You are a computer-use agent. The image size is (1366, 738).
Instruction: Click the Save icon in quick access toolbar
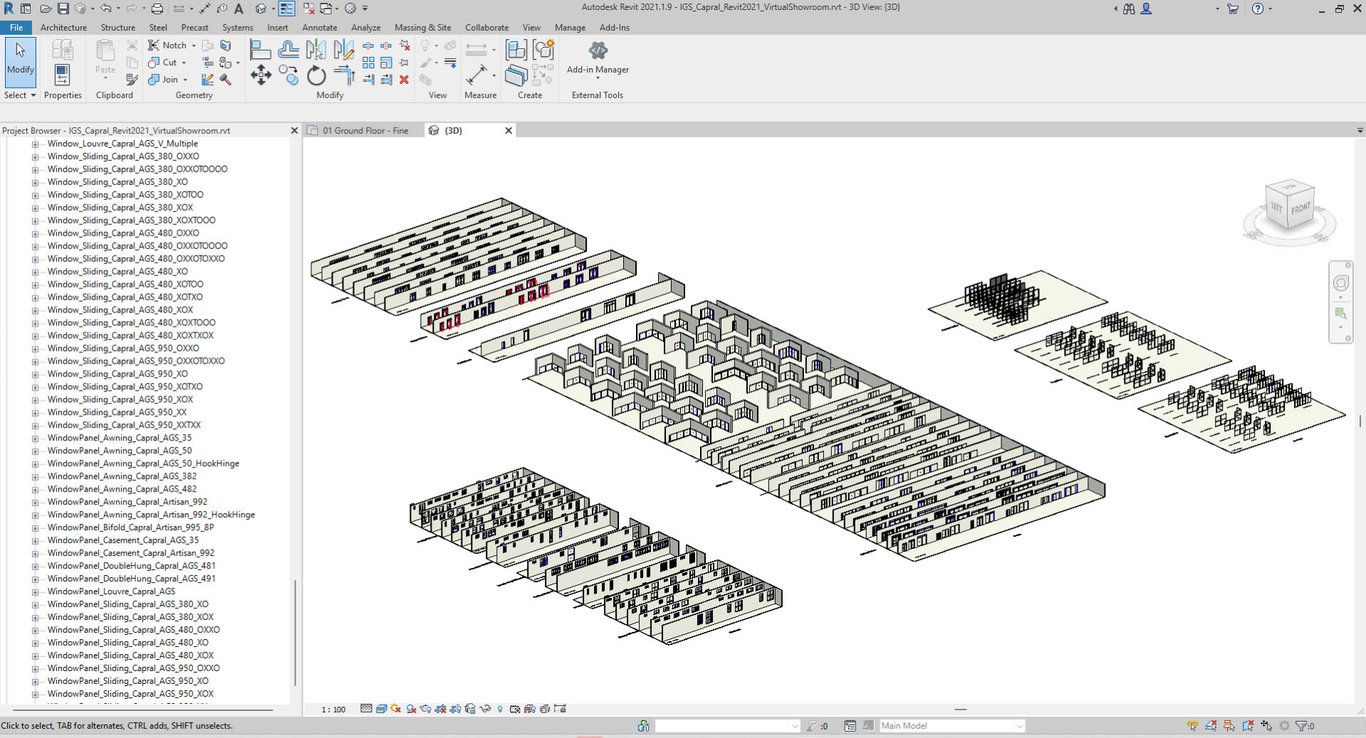click(63, 9)
